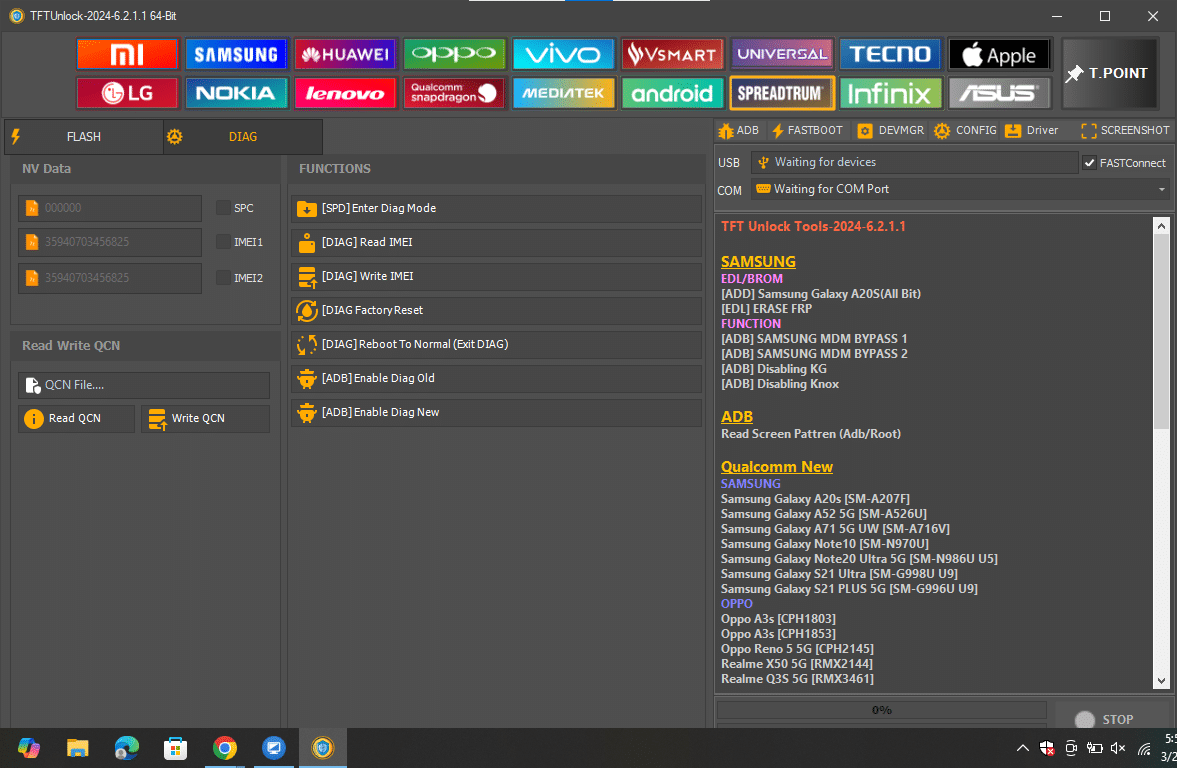
Task: Open DEVMGR device manager
Action: click(x=890, y=130)
